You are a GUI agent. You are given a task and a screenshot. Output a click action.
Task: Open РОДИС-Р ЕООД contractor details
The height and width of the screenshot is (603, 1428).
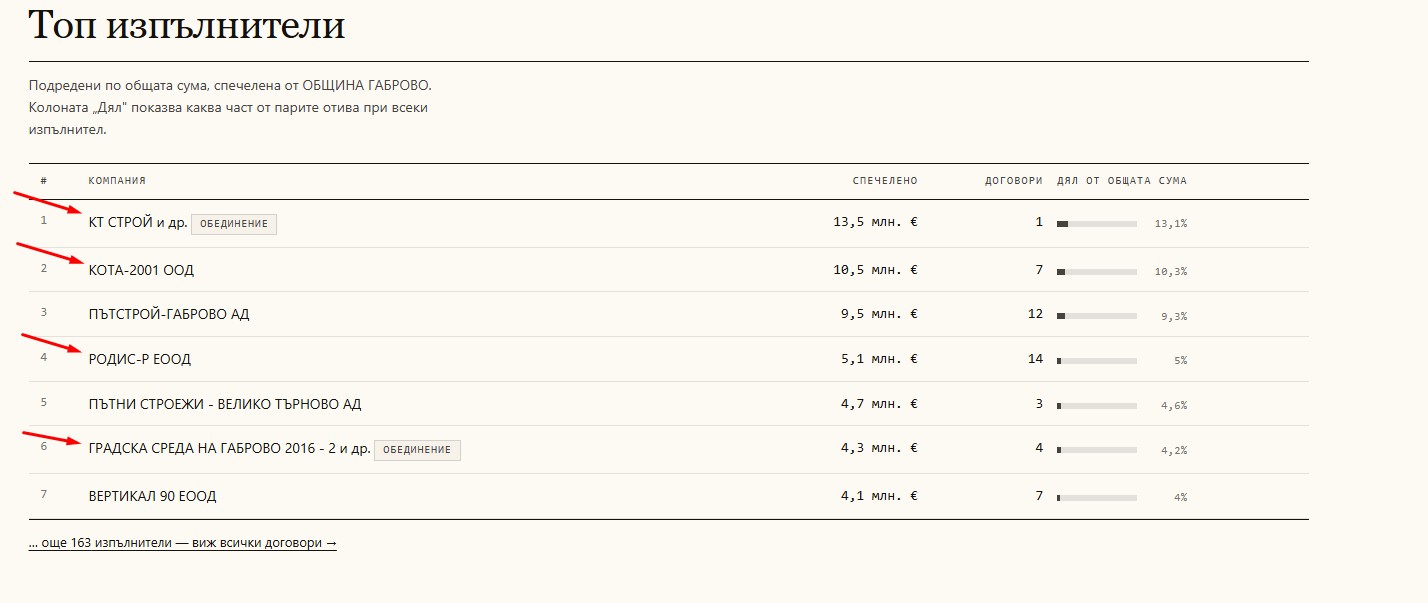coord(140,359)
